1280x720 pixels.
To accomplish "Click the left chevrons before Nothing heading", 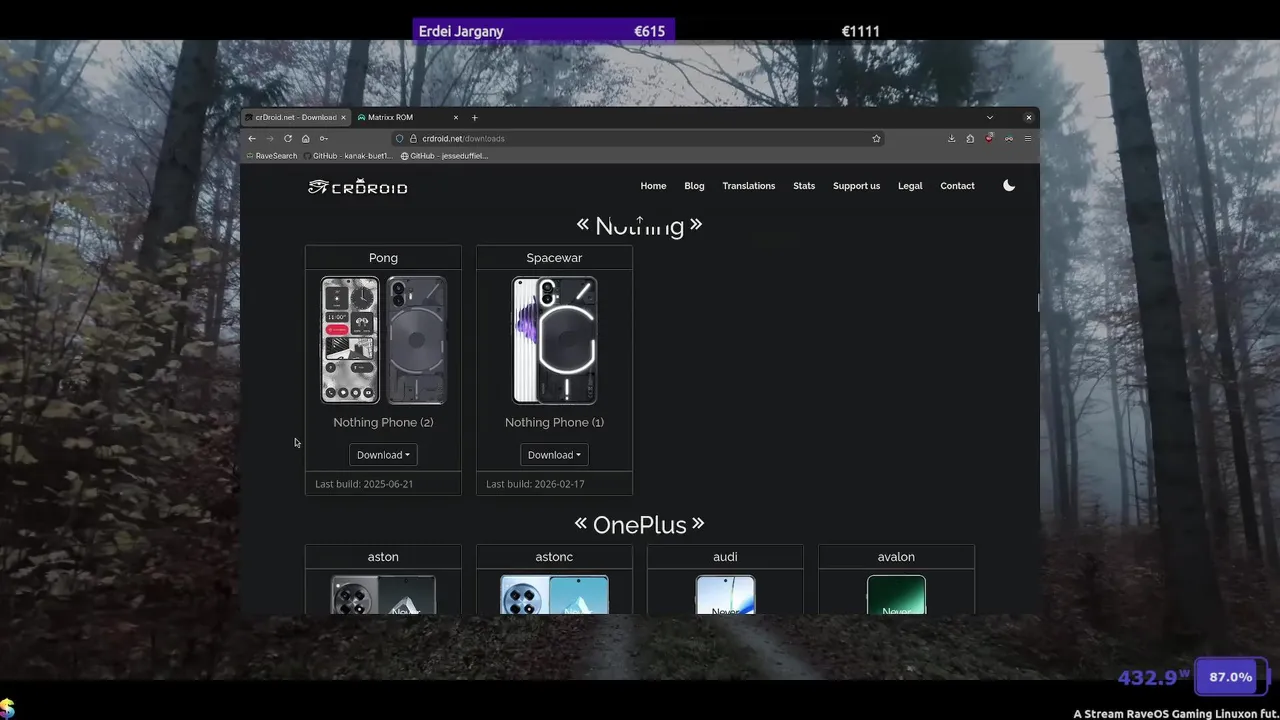I will coord(583,225).
